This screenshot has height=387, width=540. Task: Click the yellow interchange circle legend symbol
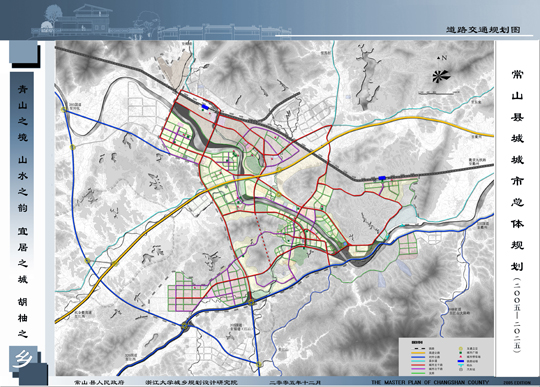point(461,348)
